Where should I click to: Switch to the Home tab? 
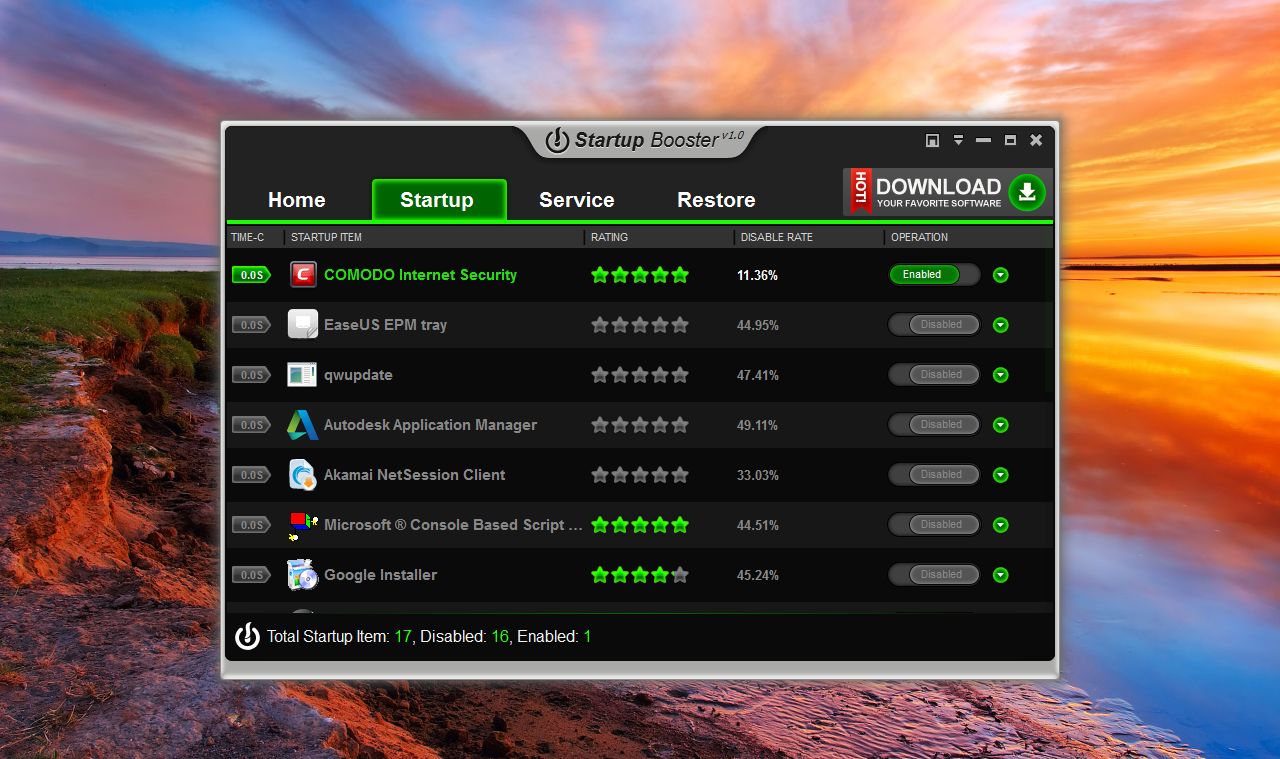[297, 200]
